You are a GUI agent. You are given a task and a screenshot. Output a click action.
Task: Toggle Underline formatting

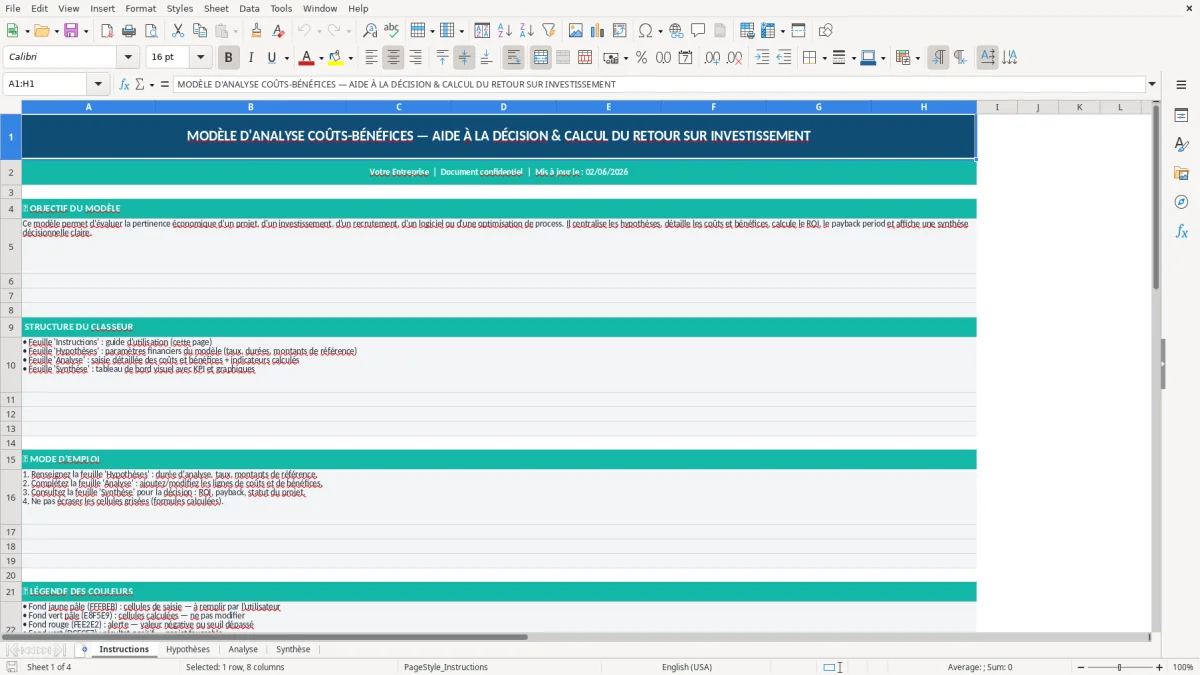271,58
